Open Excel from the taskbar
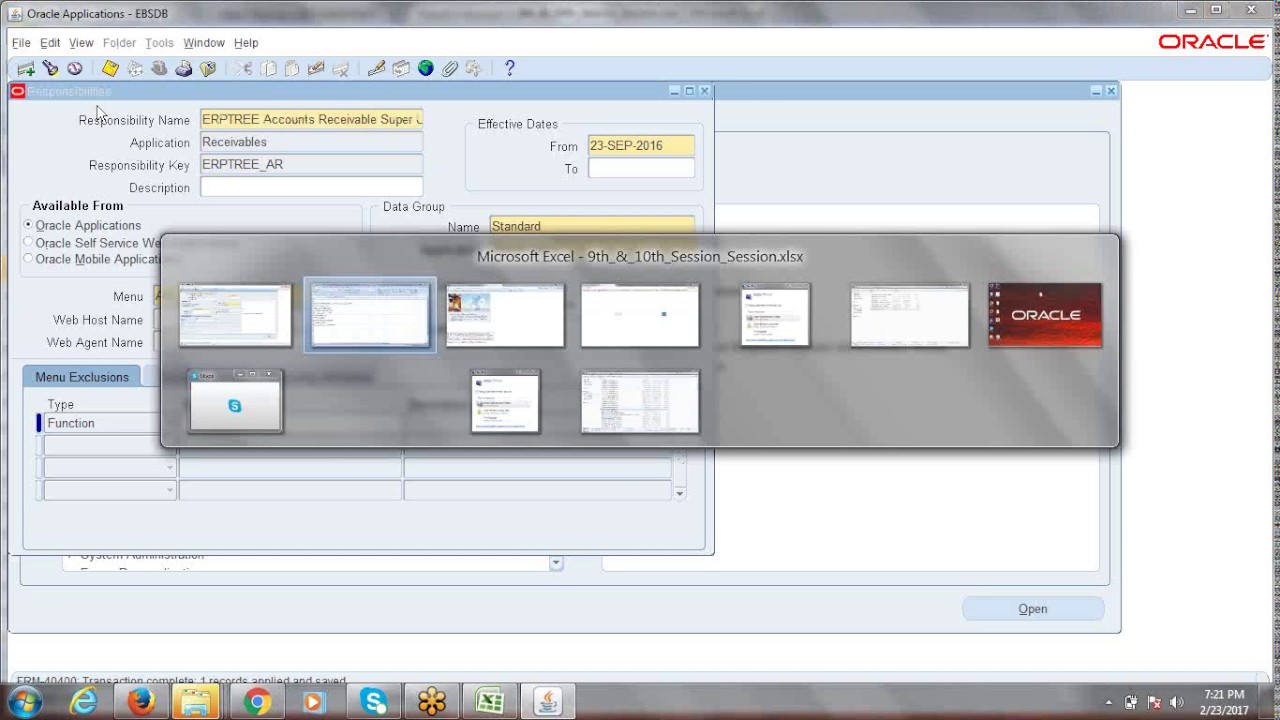This screenshot has width=1280, height=720. coord(490,702)
